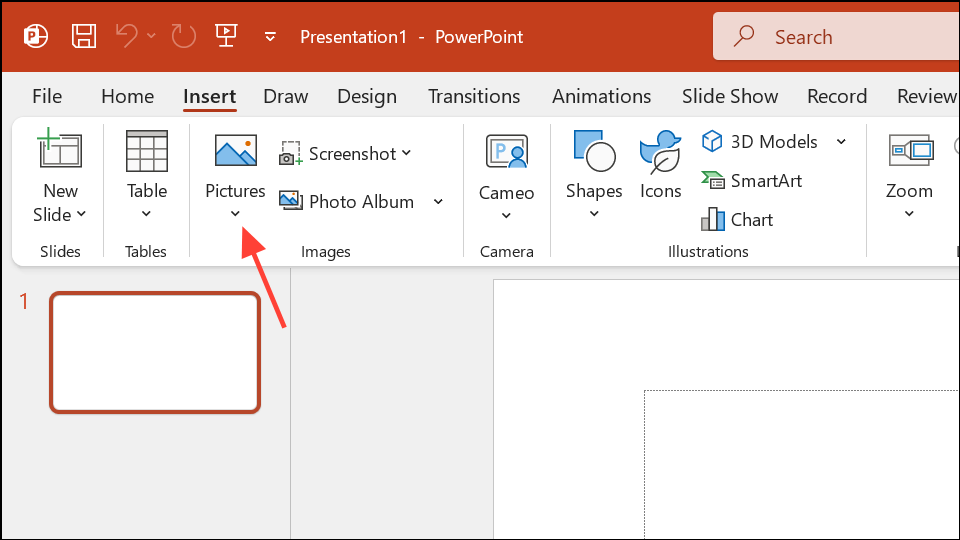Expand the 3D Models dropdown arrow
This screenshot has width=960, height=540.
tap(841, 141)
